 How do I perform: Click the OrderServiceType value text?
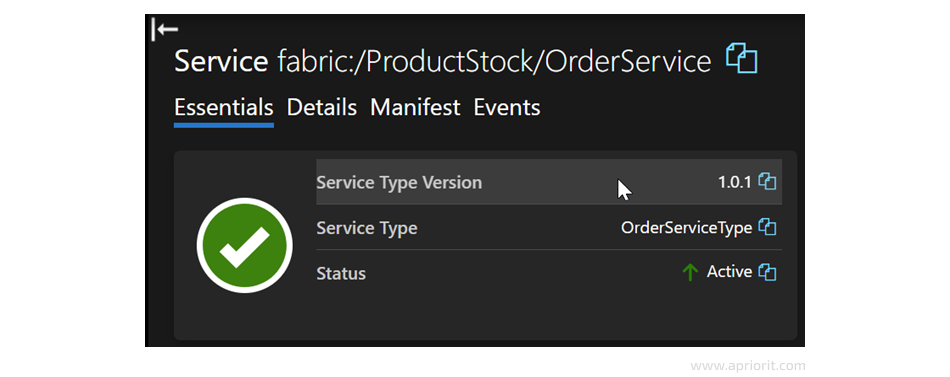(x=686, y=228)
